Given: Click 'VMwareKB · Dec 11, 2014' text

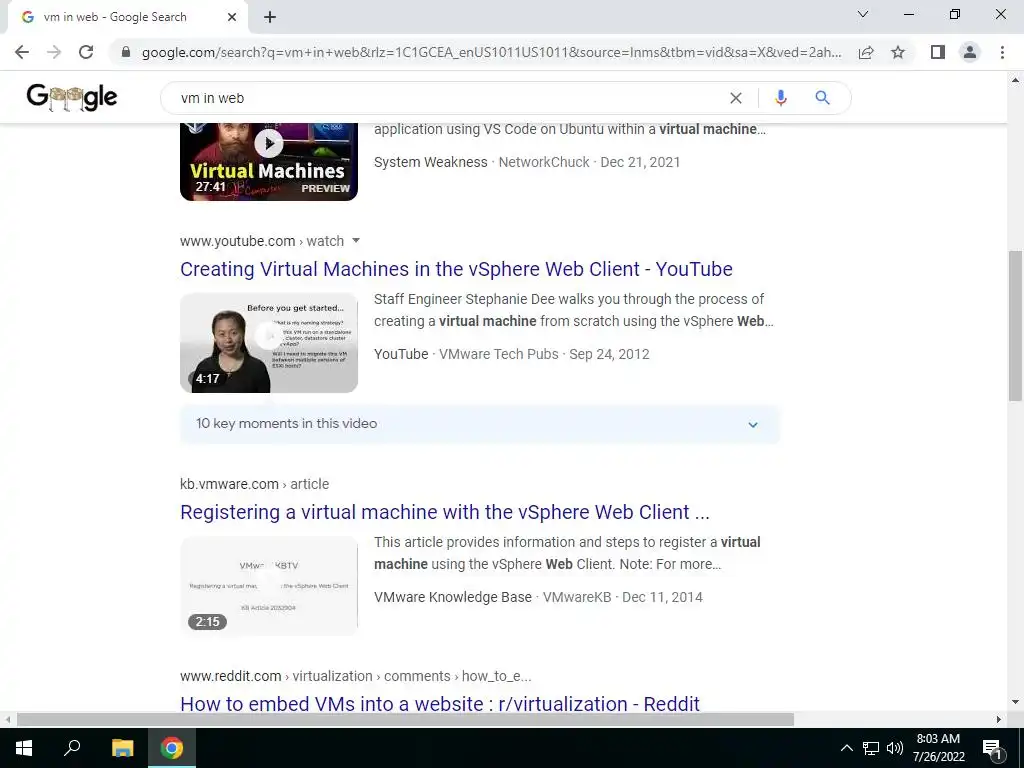Looking at the screenshot, I should [622, 597].
